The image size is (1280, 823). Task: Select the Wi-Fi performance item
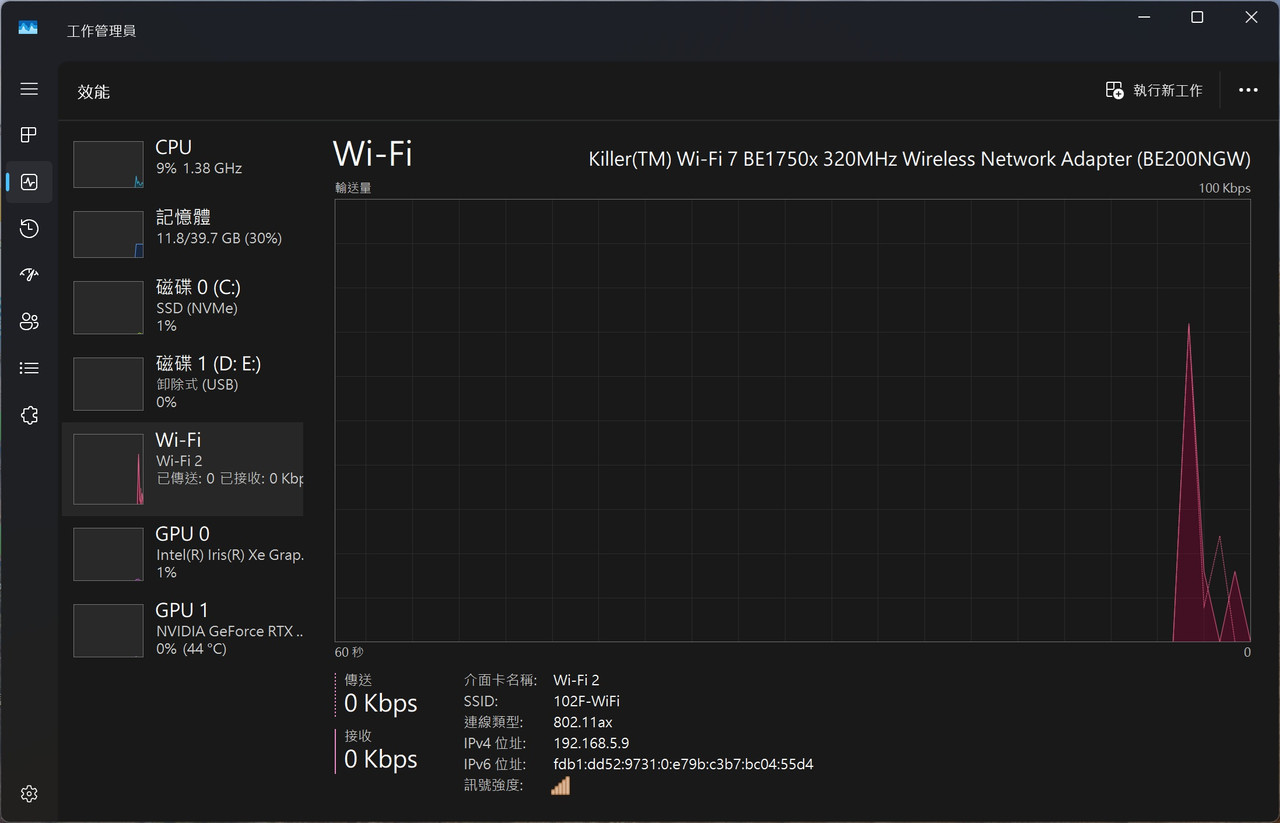(183, 469)
